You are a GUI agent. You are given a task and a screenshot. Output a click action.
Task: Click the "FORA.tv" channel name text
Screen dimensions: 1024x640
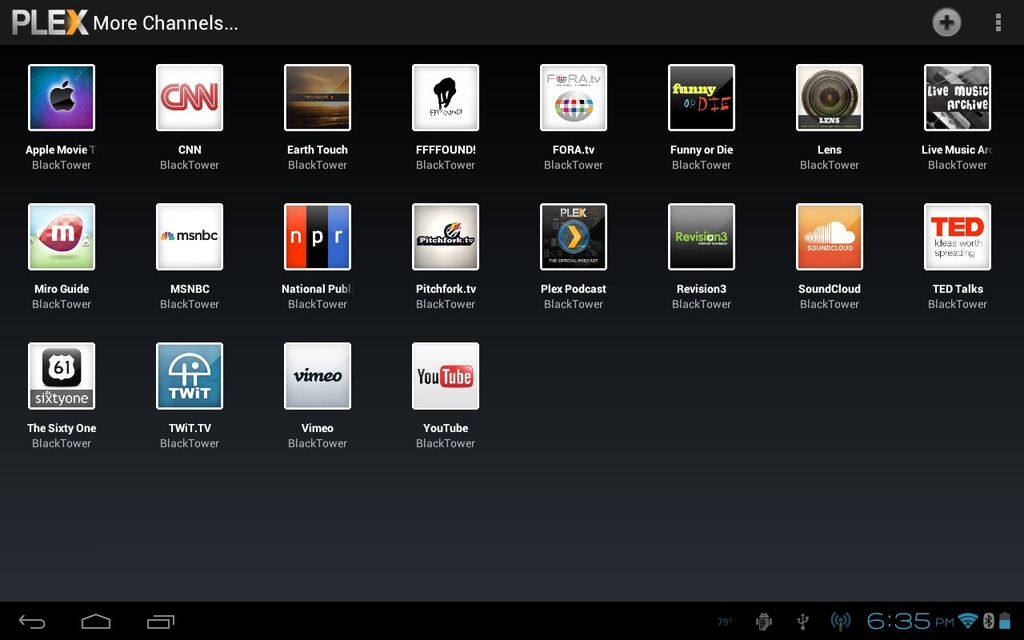[x=573, y=150]
